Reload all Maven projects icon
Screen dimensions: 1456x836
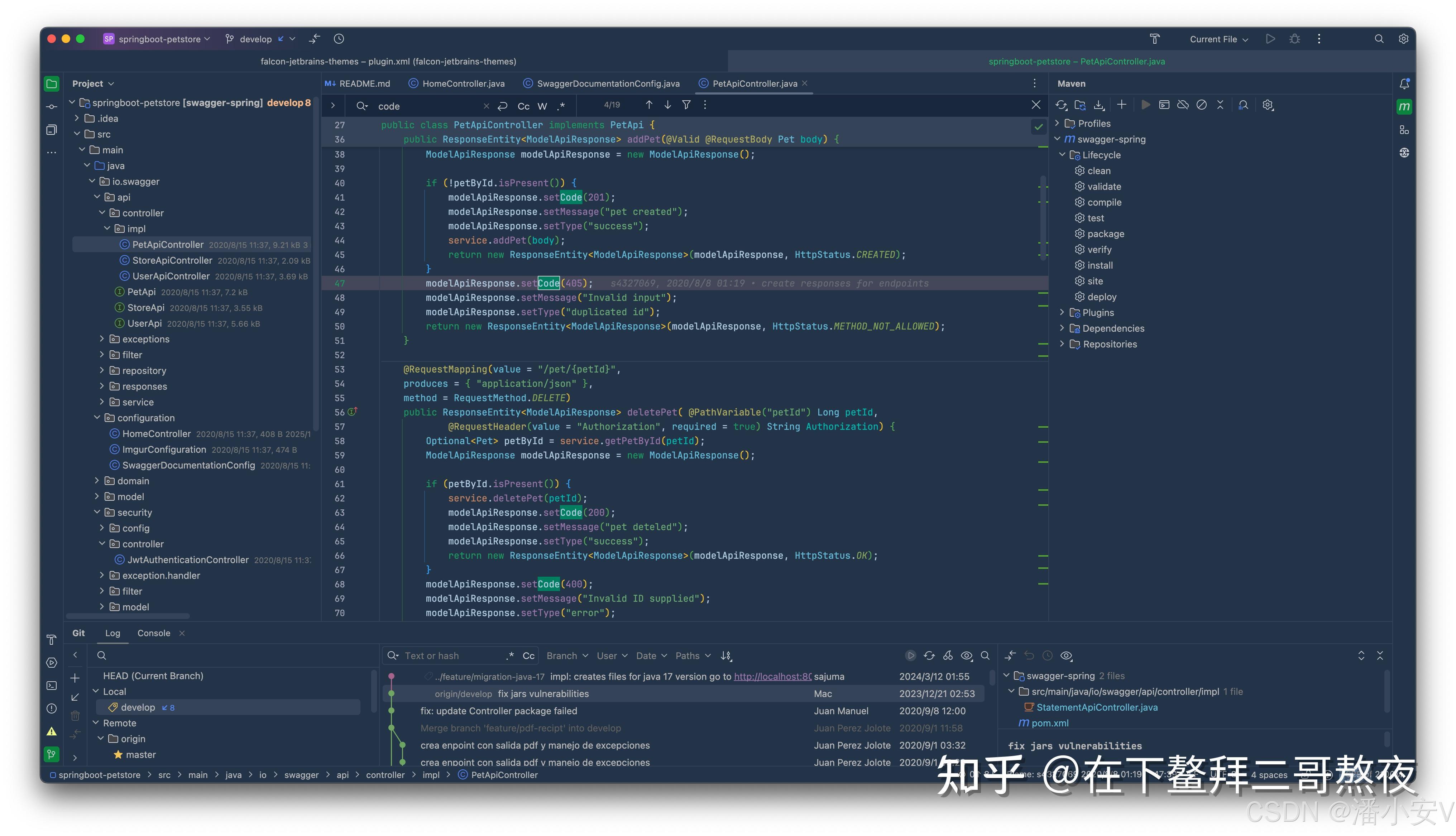coord(1061,105)
